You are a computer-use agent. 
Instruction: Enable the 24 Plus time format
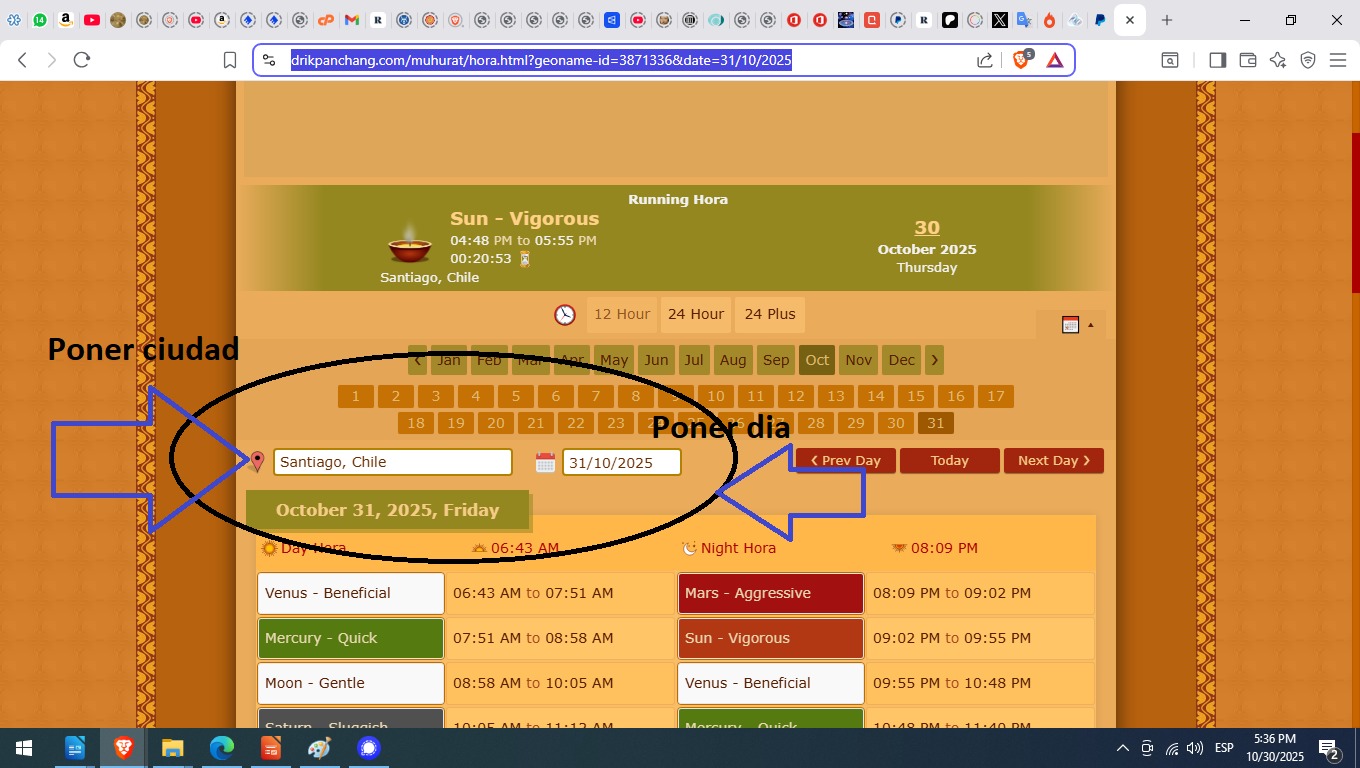click(770, 314)
